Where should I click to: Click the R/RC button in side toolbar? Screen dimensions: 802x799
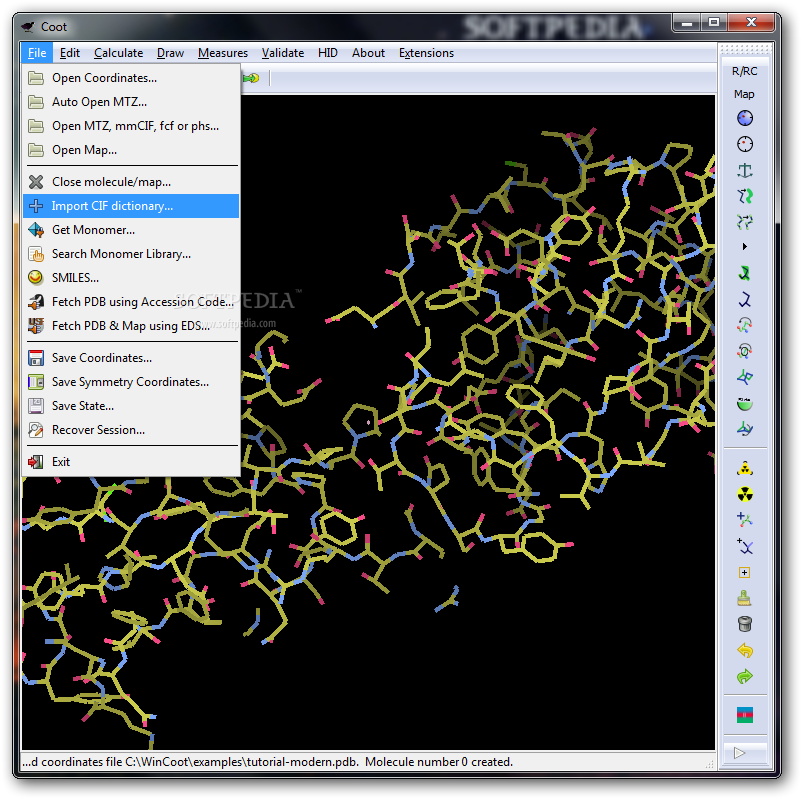[x=744, y=71]
